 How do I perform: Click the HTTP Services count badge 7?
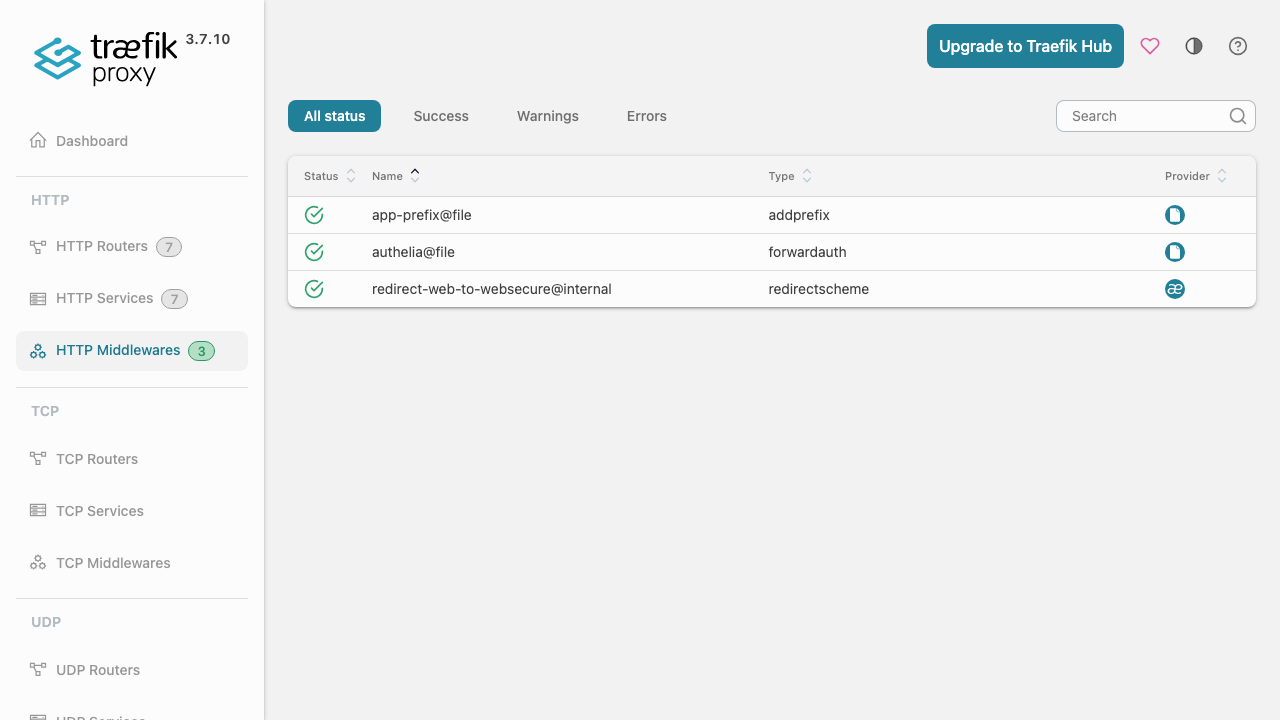tap(175, 299)
